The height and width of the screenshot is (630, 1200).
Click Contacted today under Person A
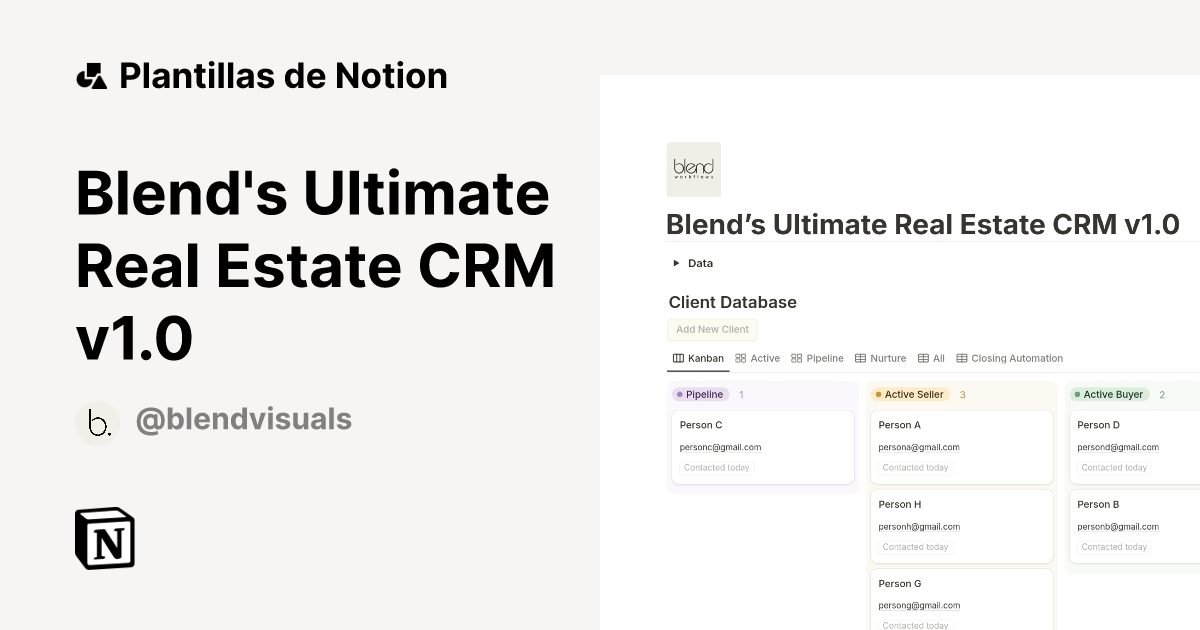pos(915,467)
